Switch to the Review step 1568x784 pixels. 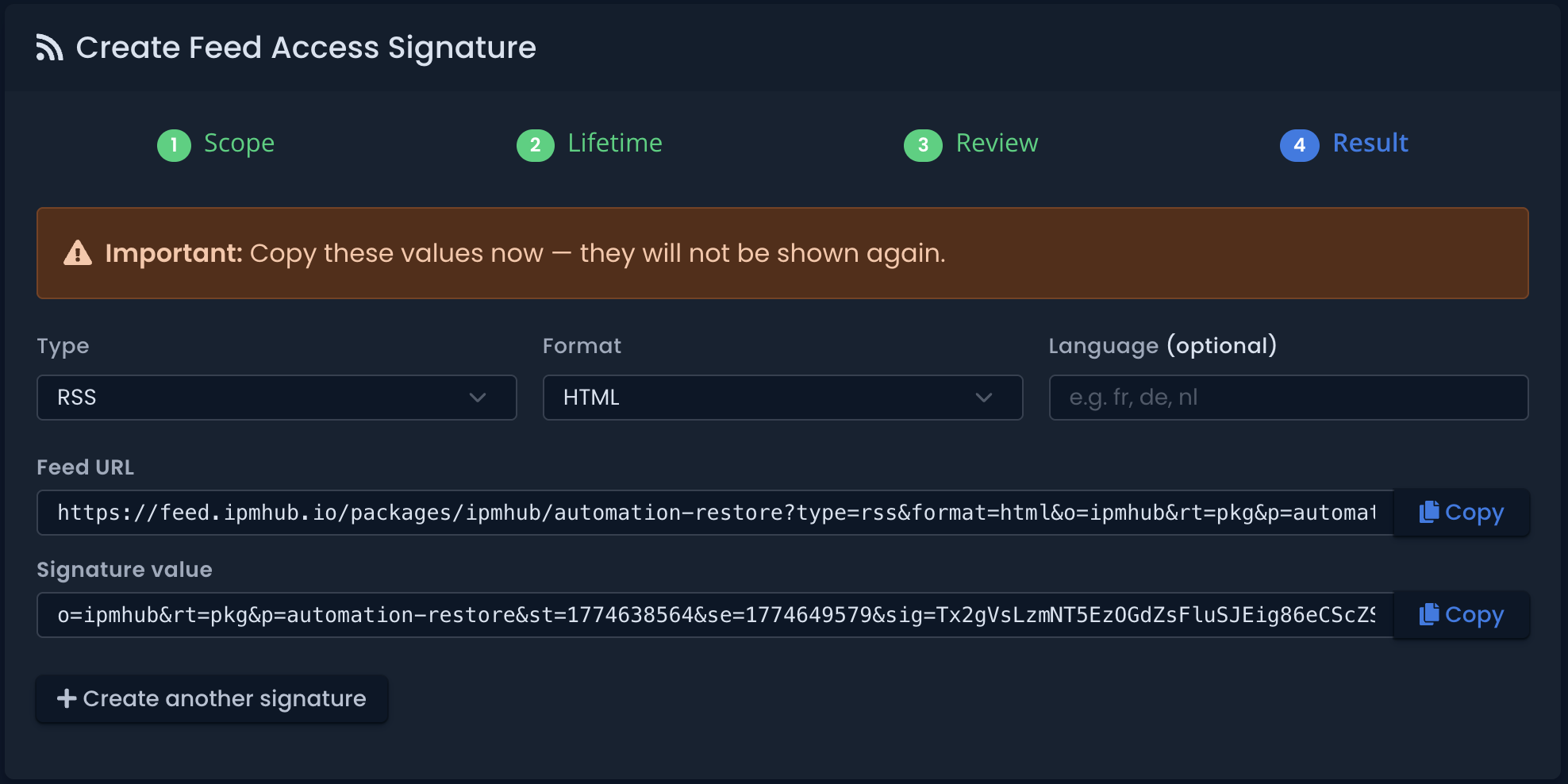click(997, 144)
